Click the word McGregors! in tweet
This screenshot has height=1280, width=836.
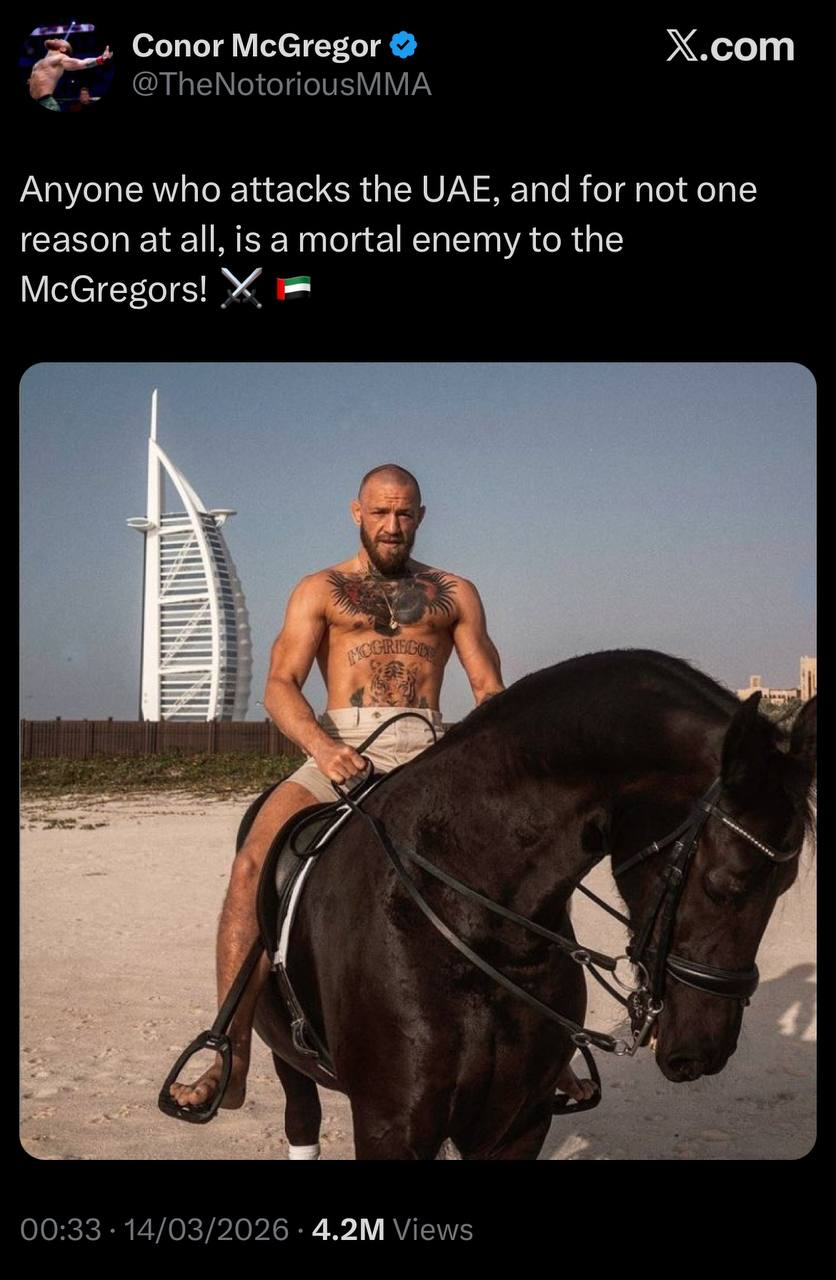pyautogui.click(x=115, y=290)
